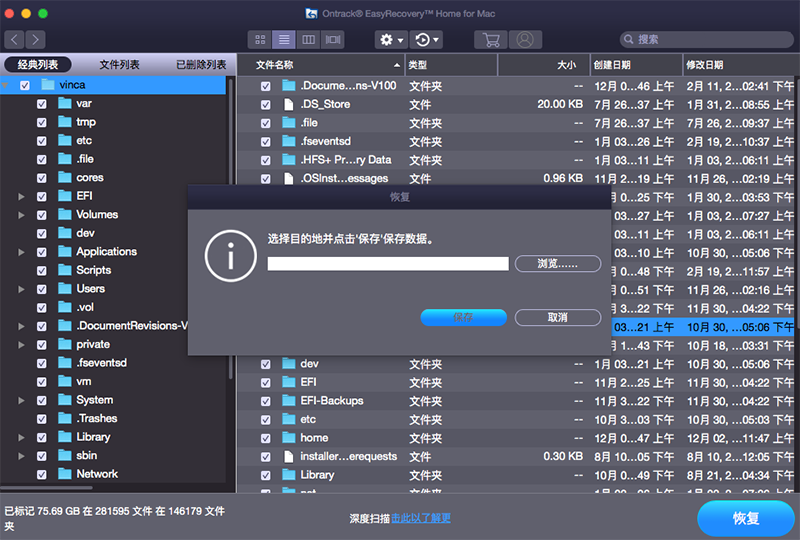Select the .Trashes folder icon in tree

[65, 419]
